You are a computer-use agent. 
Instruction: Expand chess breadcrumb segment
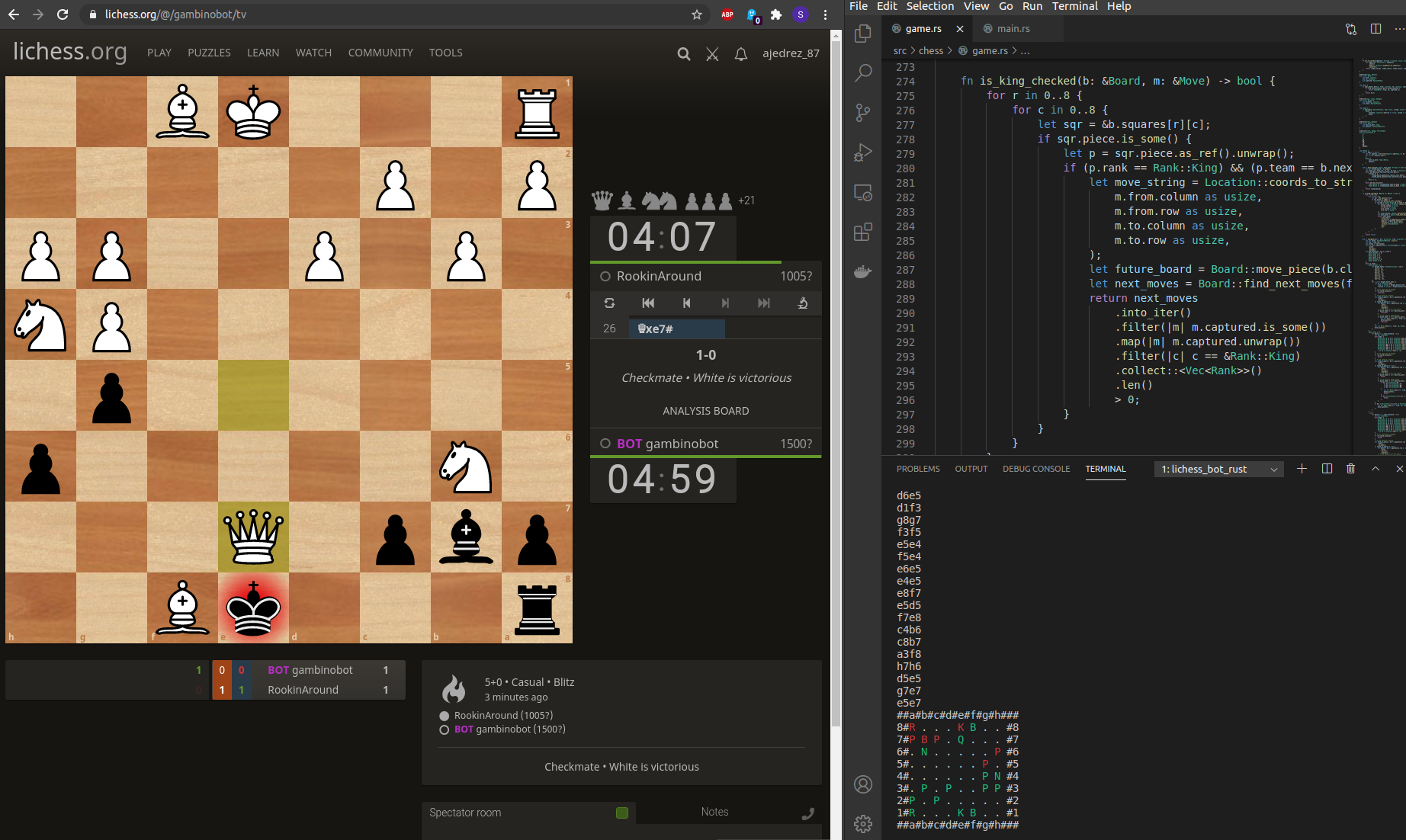(x=931, y=51)
